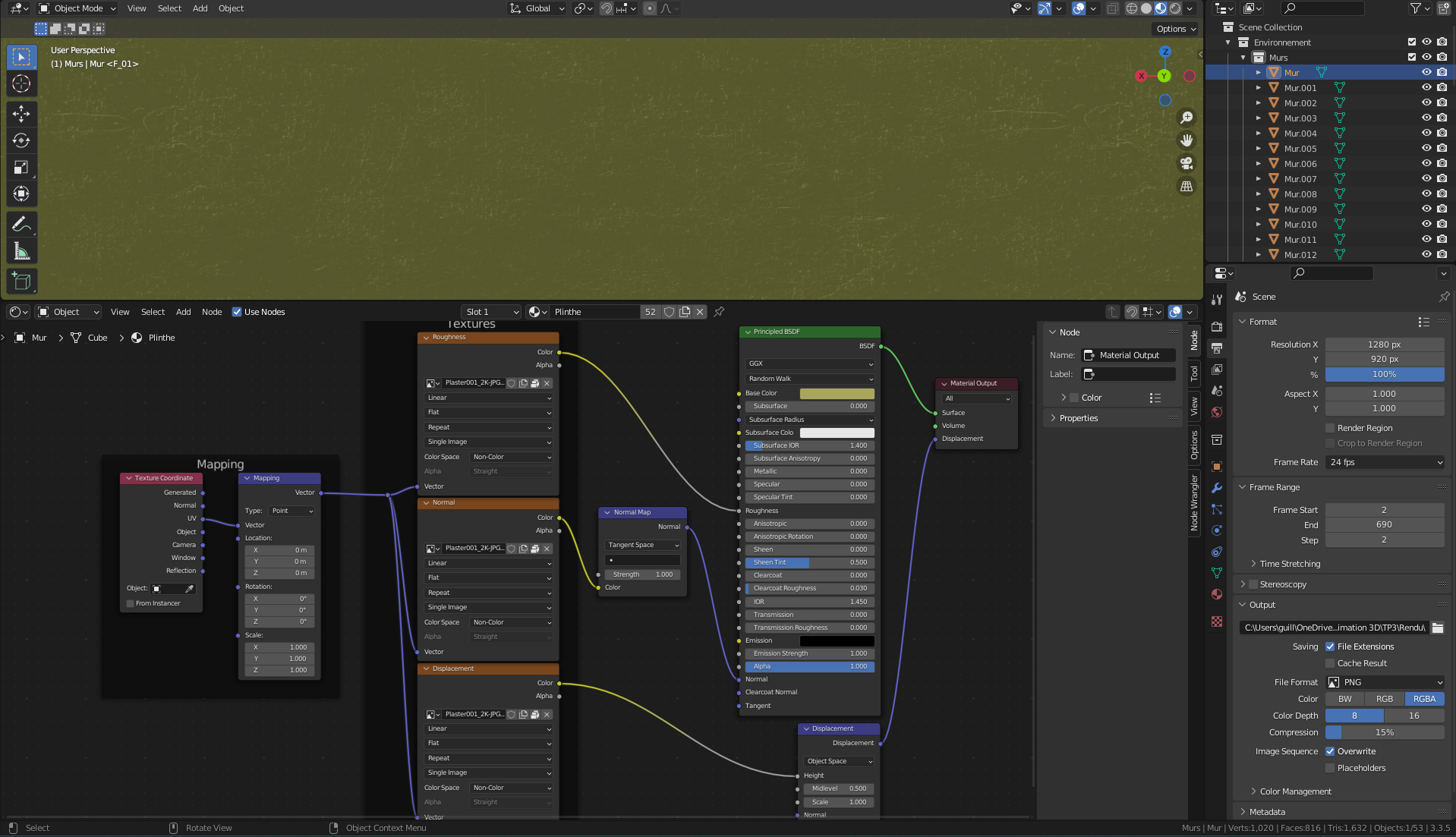Disable the Use Nodes checkbox
Image resolution: width=1456 pixels, height=837 pixels.
pos(237,312)
